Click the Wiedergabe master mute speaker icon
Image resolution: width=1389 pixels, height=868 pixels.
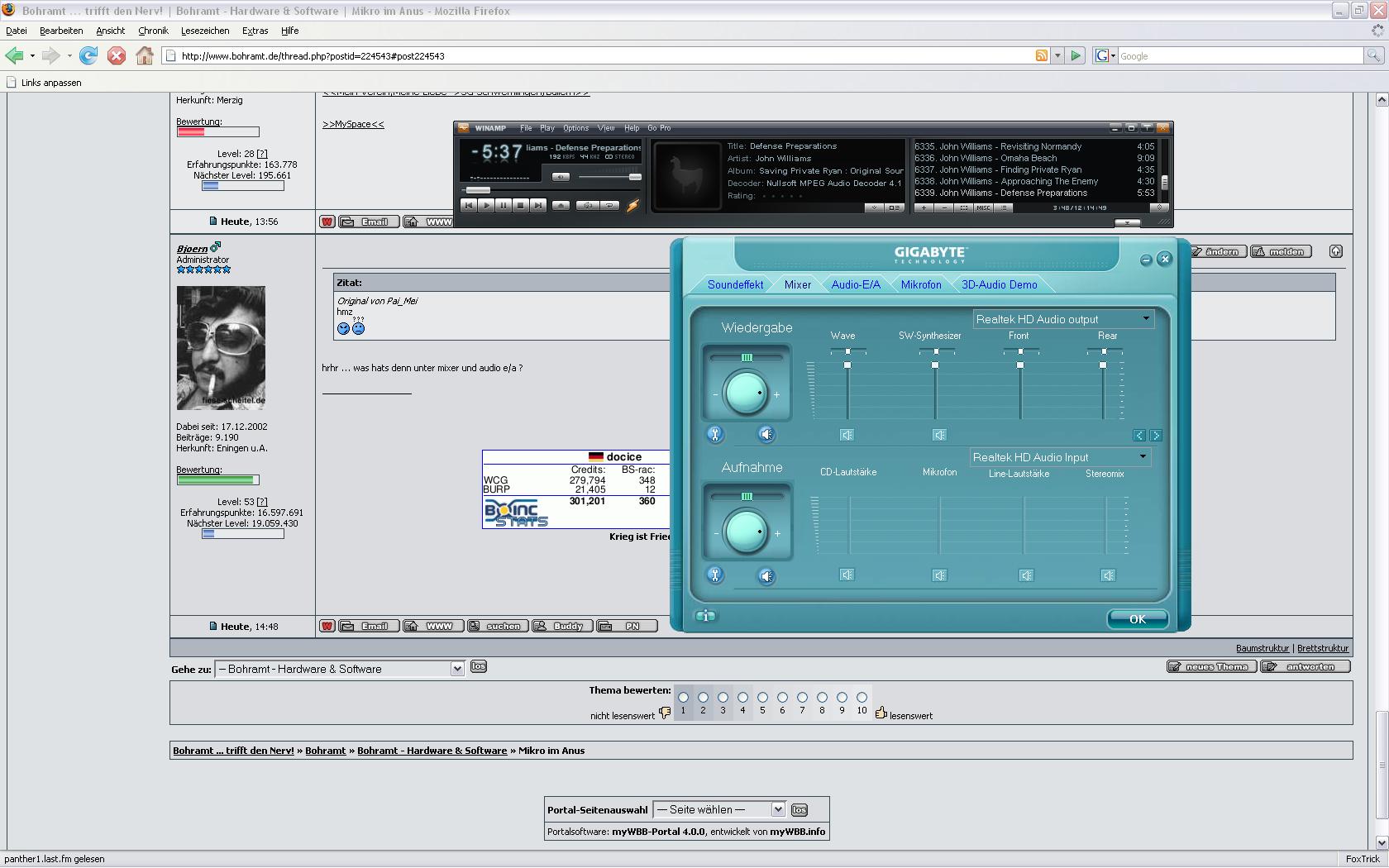(x=766, y=434)
